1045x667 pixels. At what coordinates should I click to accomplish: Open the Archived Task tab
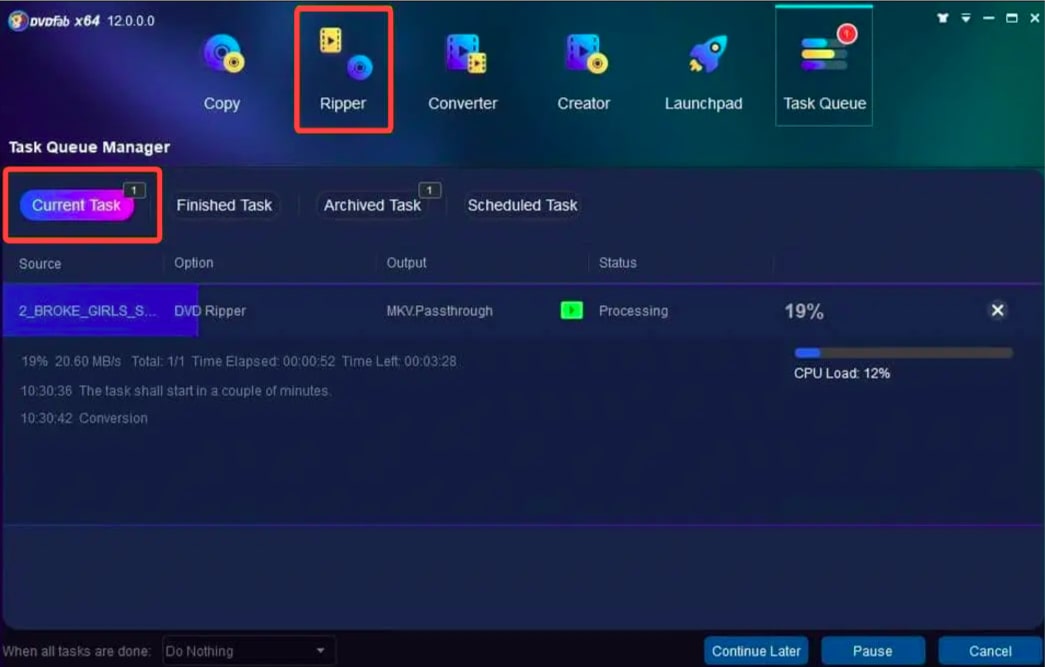(x=371, y=205)
